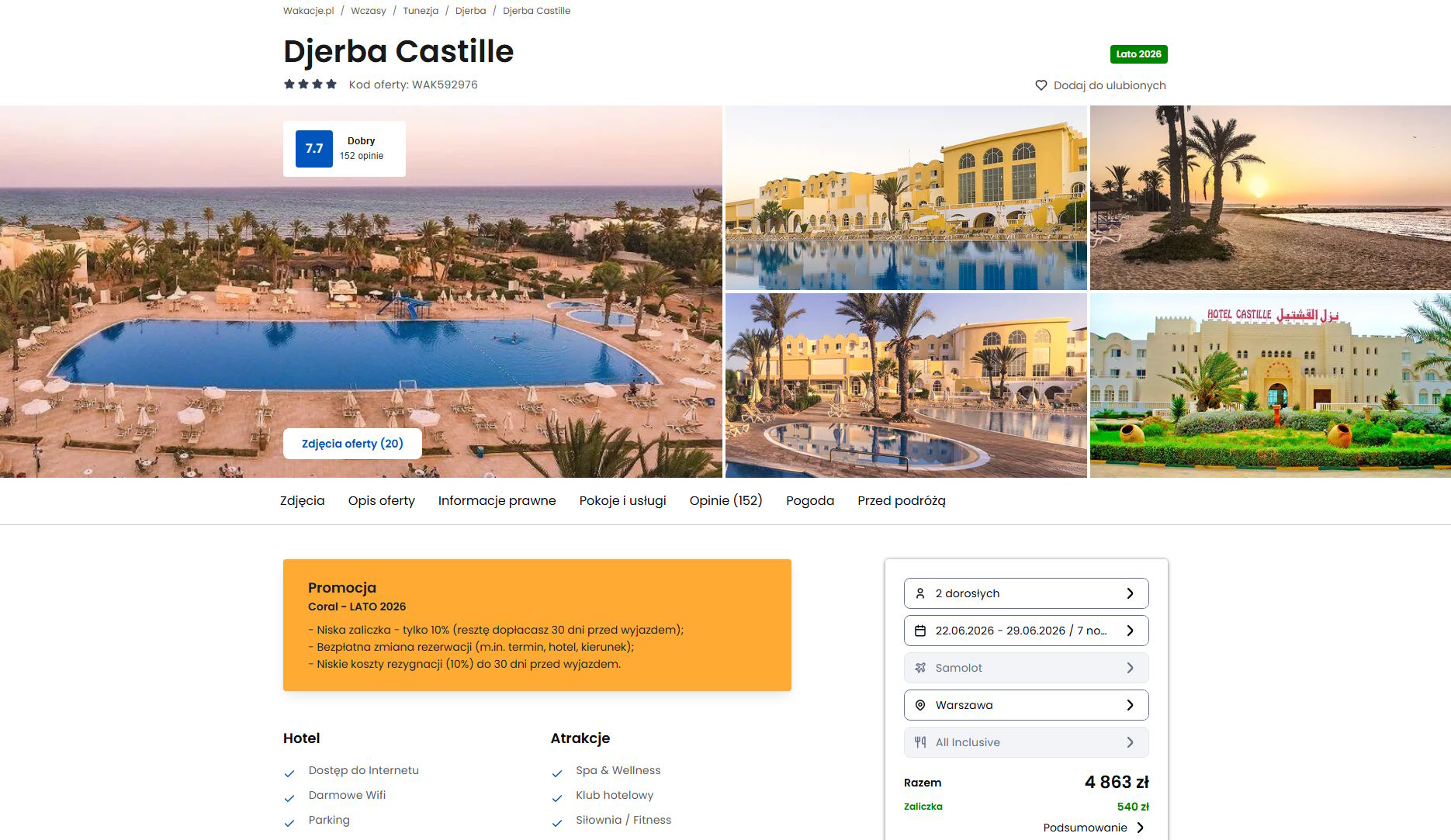Follow the Tunezja breadcrumb link
Viewport: 1451px width, 840px height.
[421, 11]
